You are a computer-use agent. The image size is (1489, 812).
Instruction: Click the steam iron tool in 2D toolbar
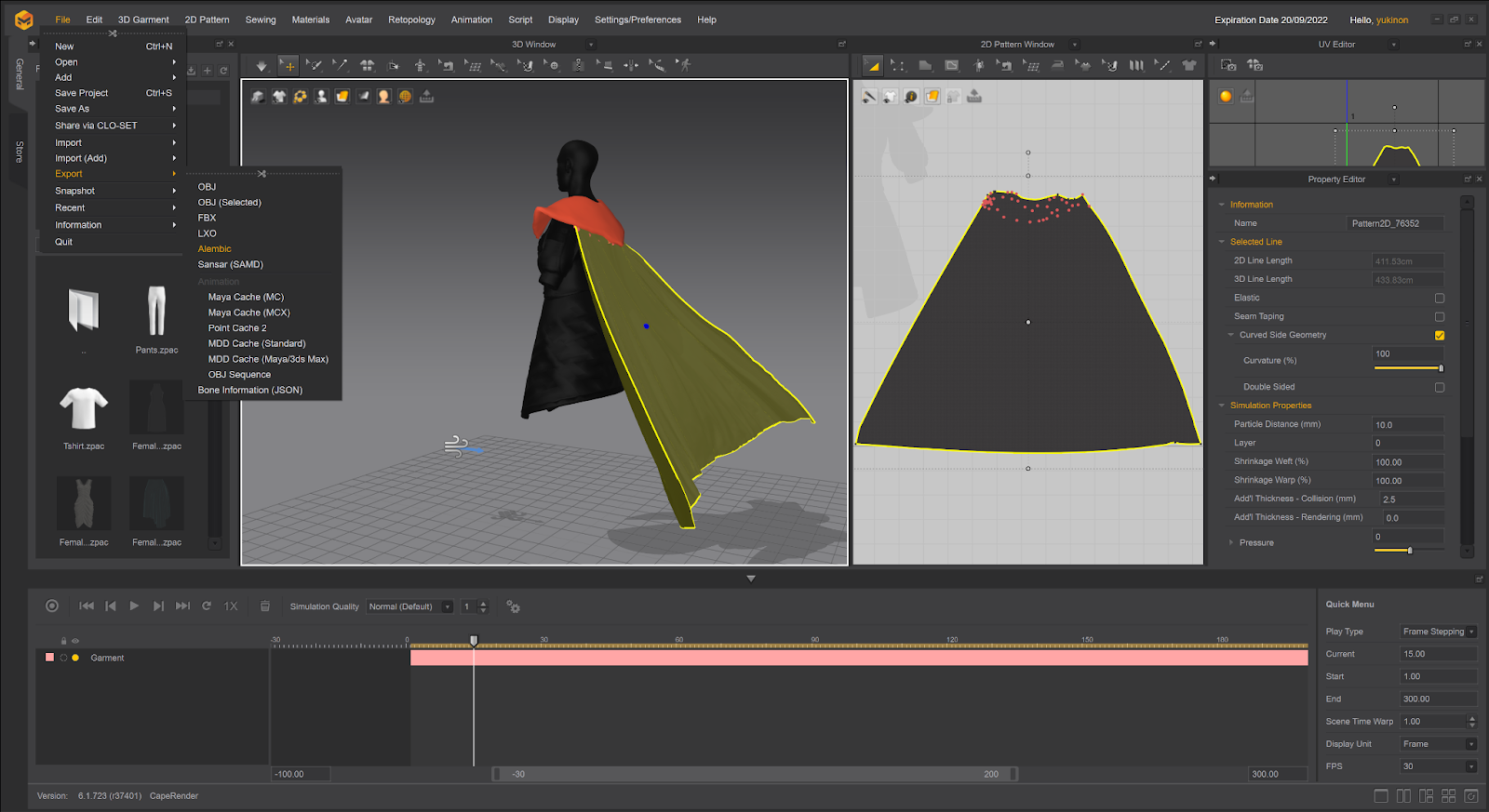1057,66
